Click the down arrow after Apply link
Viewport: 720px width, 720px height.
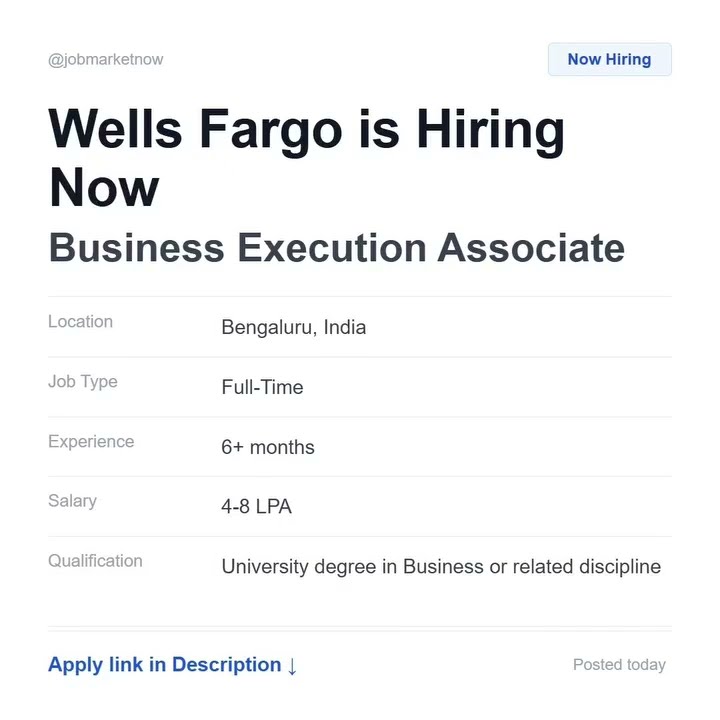(x=292, y=666)
